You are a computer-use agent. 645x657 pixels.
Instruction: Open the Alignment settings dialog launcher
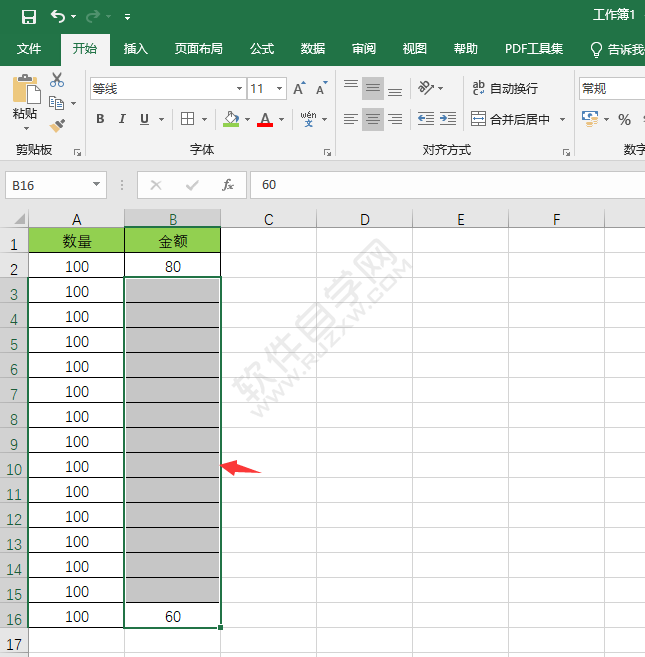pos(566,153)
